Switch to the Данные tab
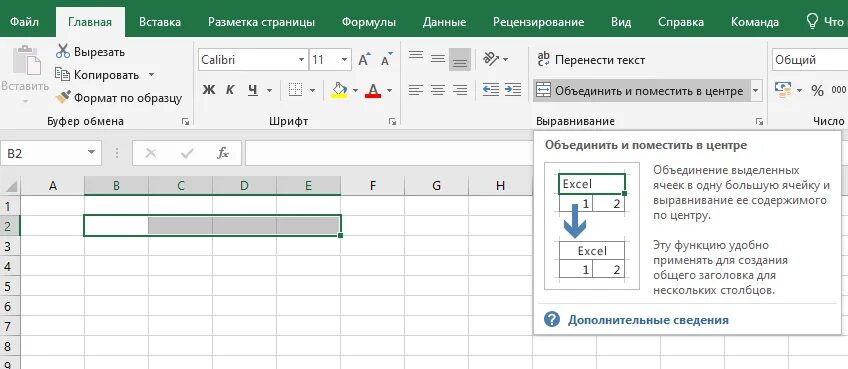Viewport: 848px width, 369px height. [445, 22]
